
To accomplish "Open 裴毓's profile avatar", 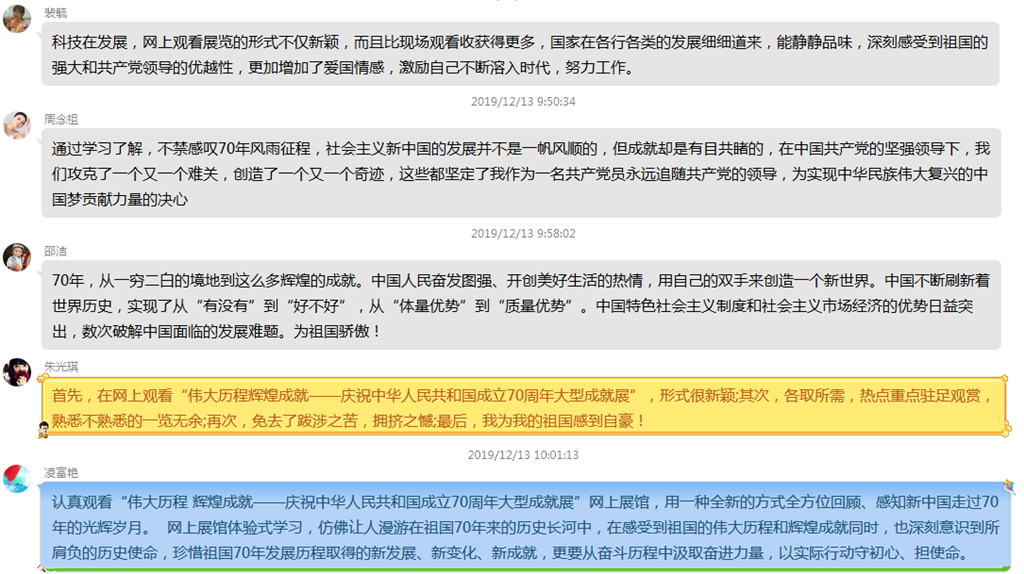I will 17,18.
